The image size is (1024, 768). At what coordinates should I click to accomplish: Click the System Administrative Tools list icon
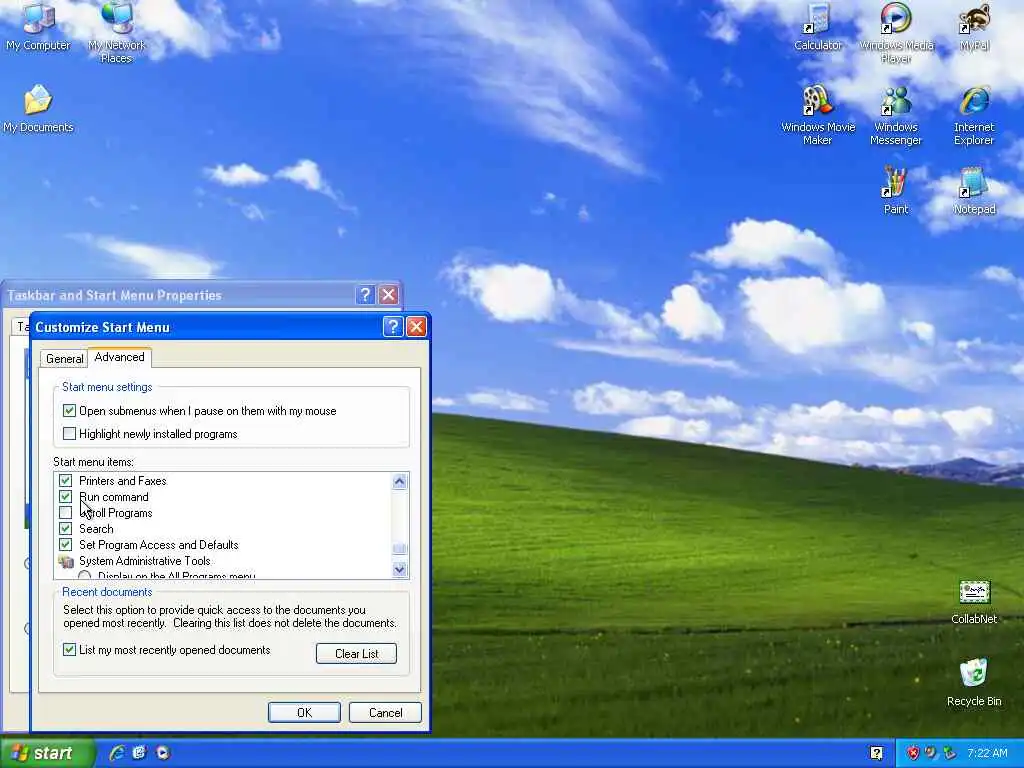click(x=66, y=561)
